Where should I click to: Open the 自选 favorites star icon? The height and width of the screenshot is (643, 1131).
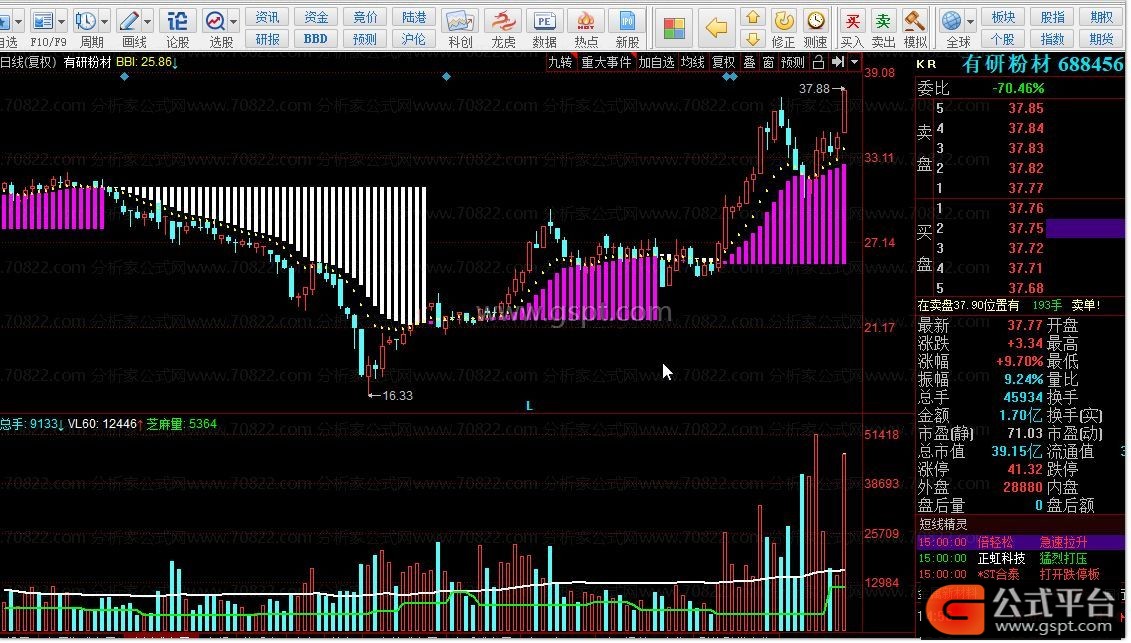click(x=4, y=21)
